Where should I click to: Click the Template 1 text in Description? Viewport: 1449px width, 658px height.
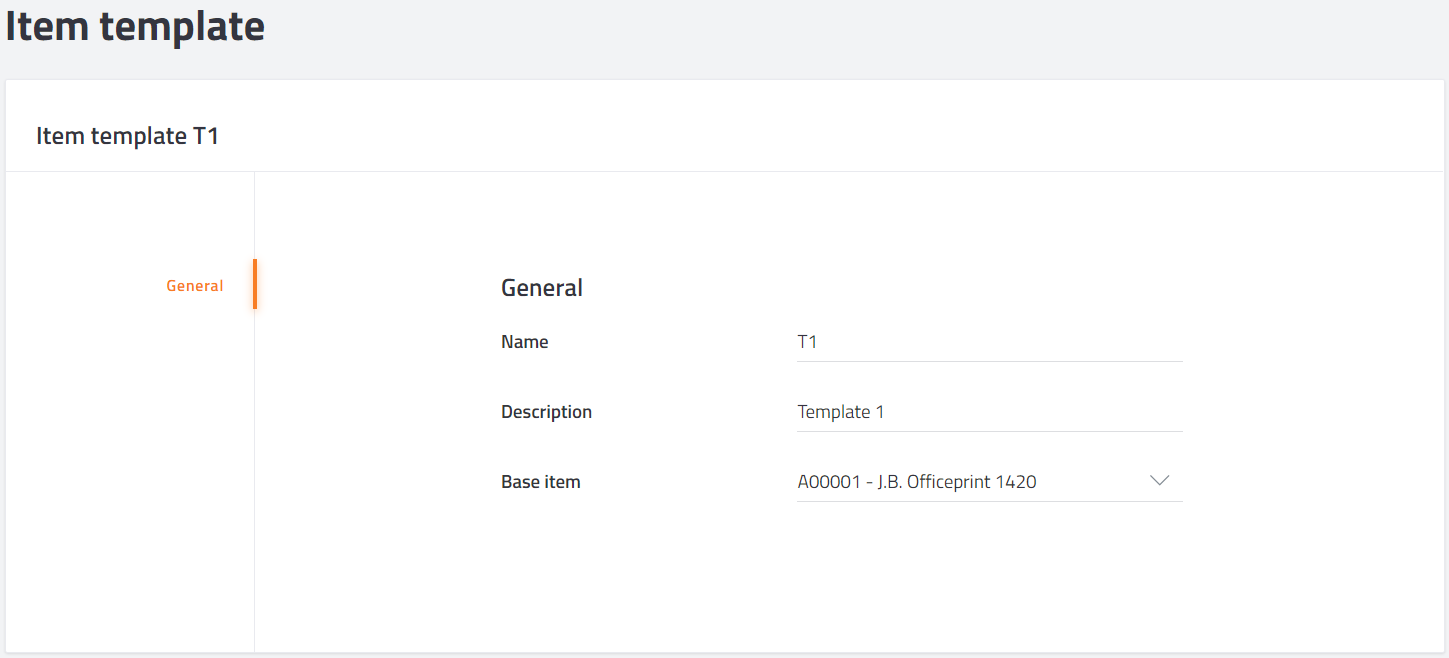[841, 412]
